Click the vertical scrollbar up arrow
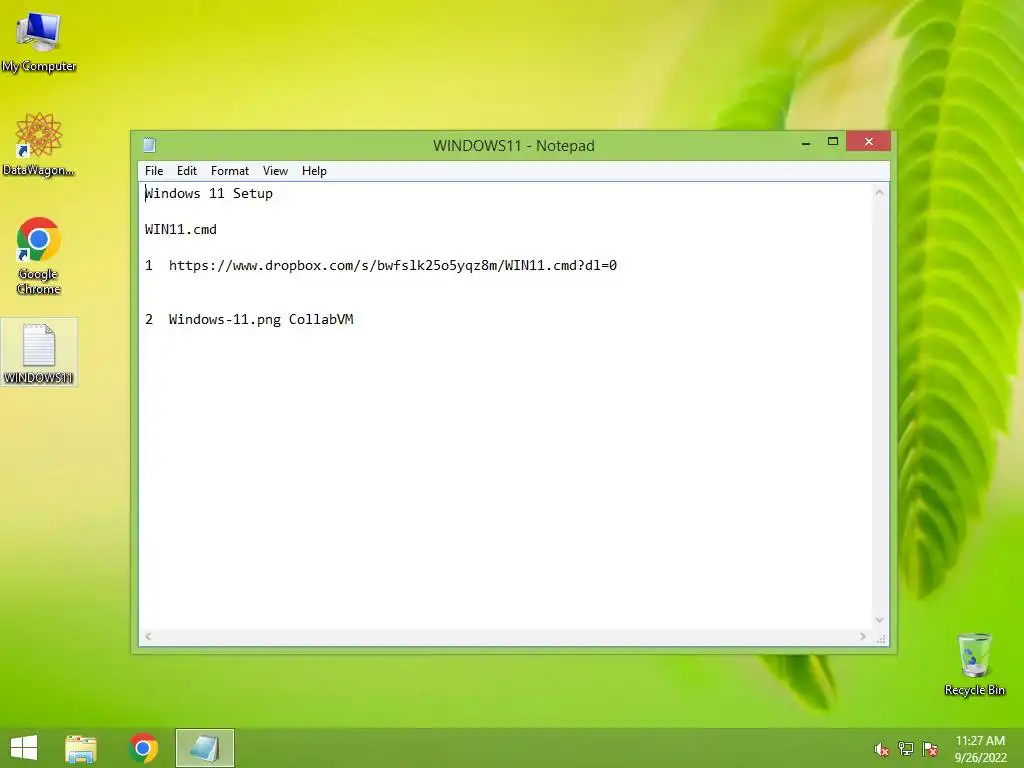 tap(880, 193)
